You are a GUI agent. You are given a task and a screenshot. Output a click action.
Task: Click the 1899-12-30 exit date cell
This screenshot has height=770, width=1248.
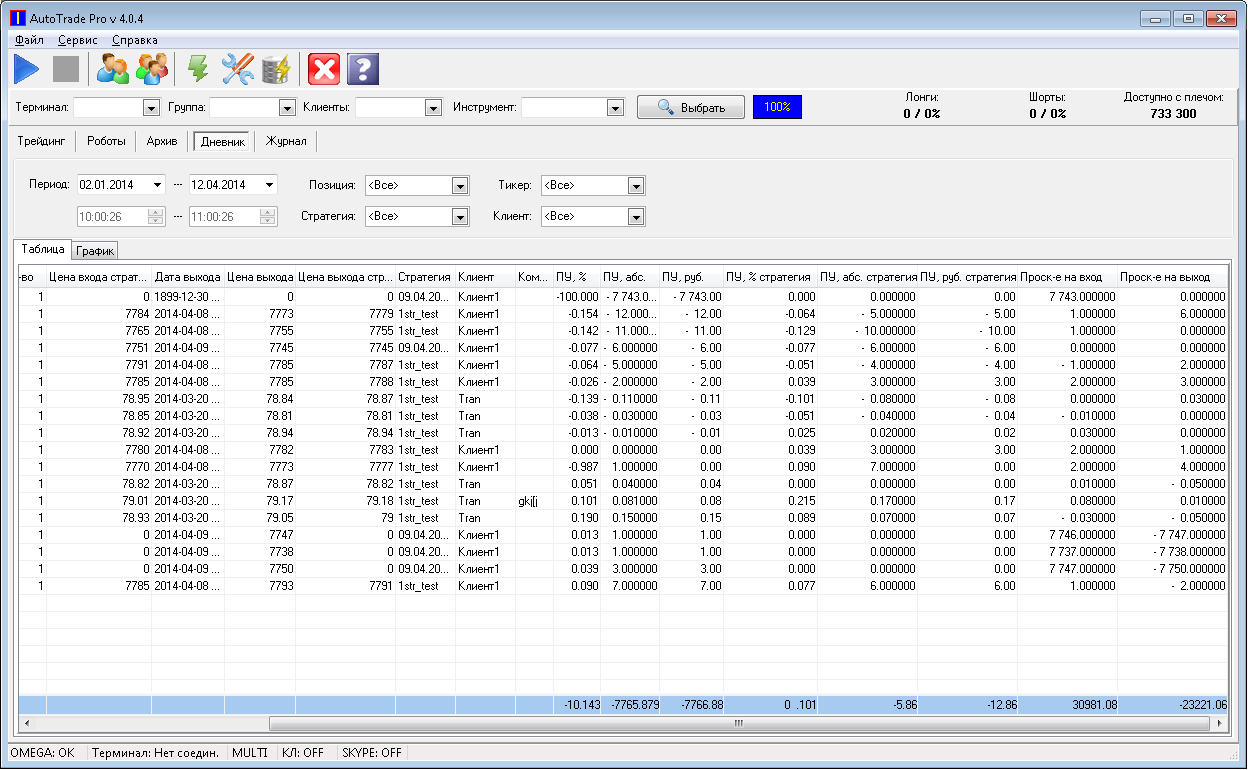[188, 297]
